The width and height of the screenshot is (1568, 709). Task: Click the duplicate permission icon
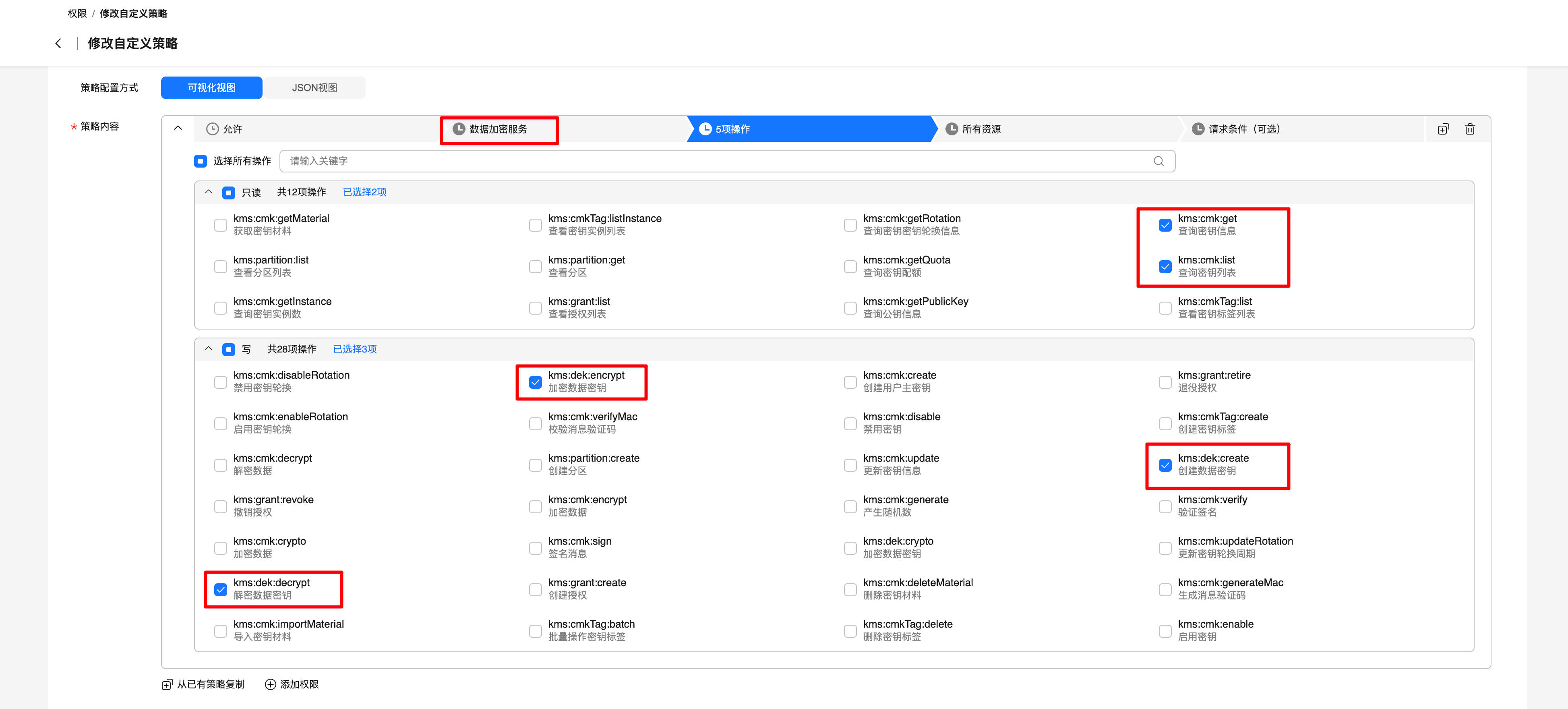[x=1443, y=129]
